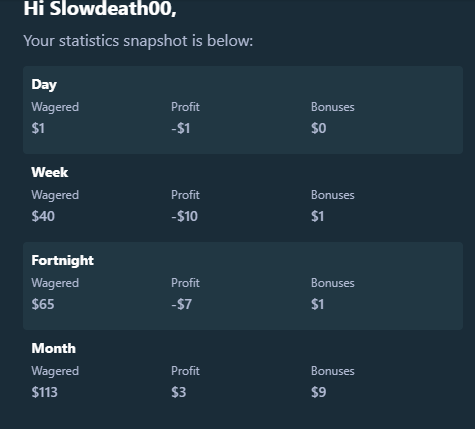Click the Month profit amount $3
Screen dimensions: 475x429
coord(179,392)
